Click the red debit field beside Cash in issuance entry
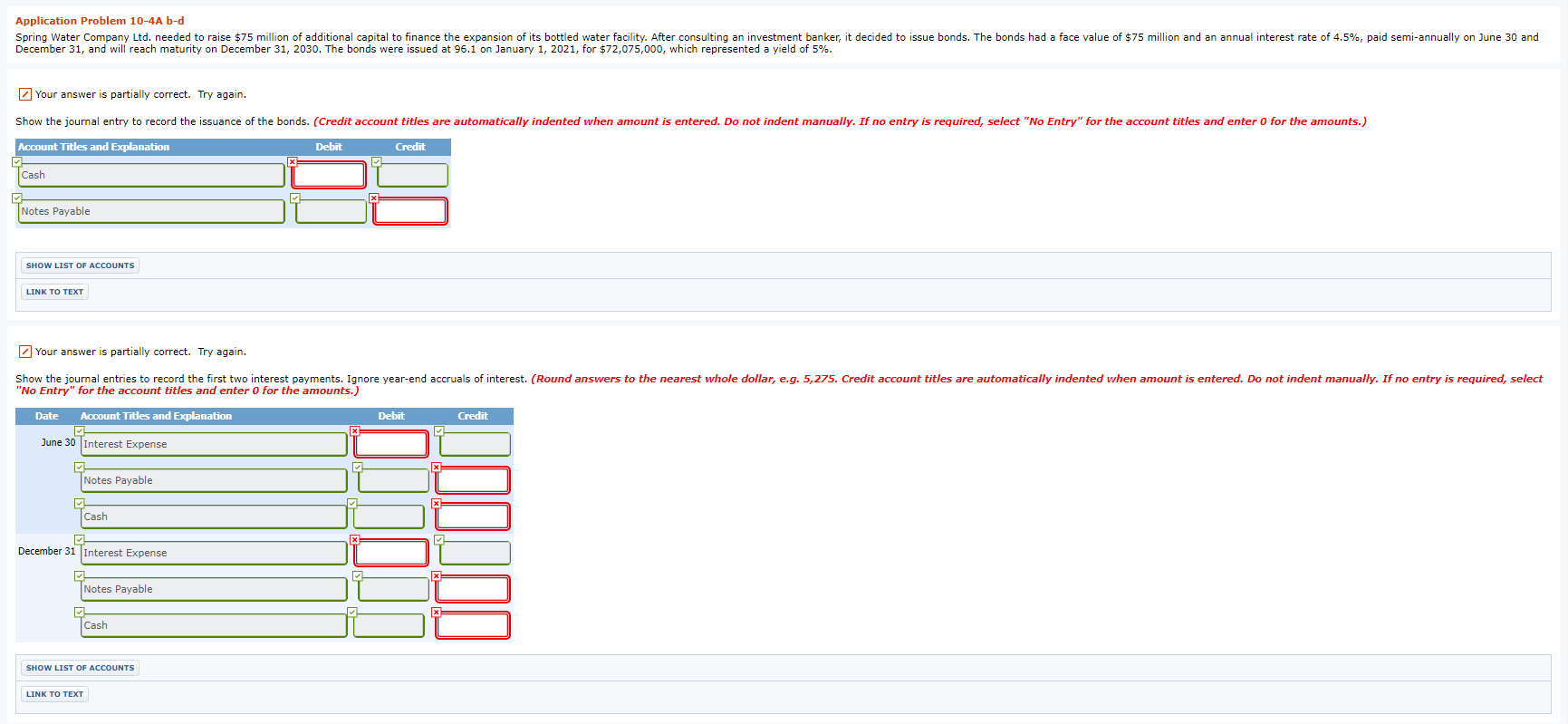This screenshot has width=1568, height=724. pyautogui.click(x=329, y=175)
